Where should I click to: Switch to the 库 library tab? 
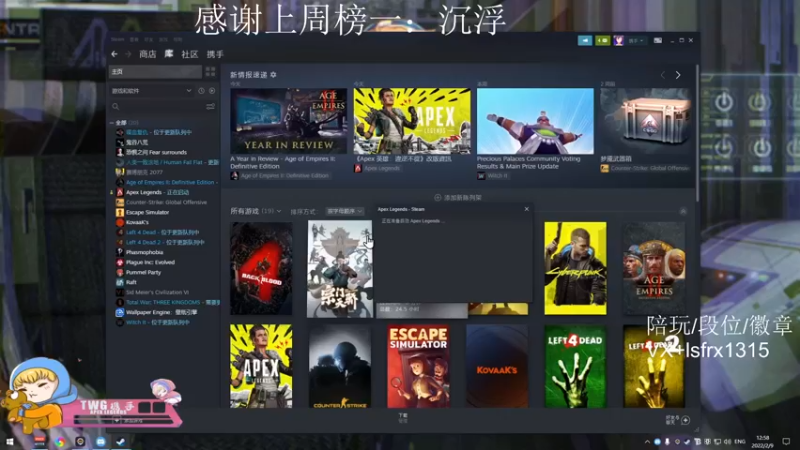169,54
